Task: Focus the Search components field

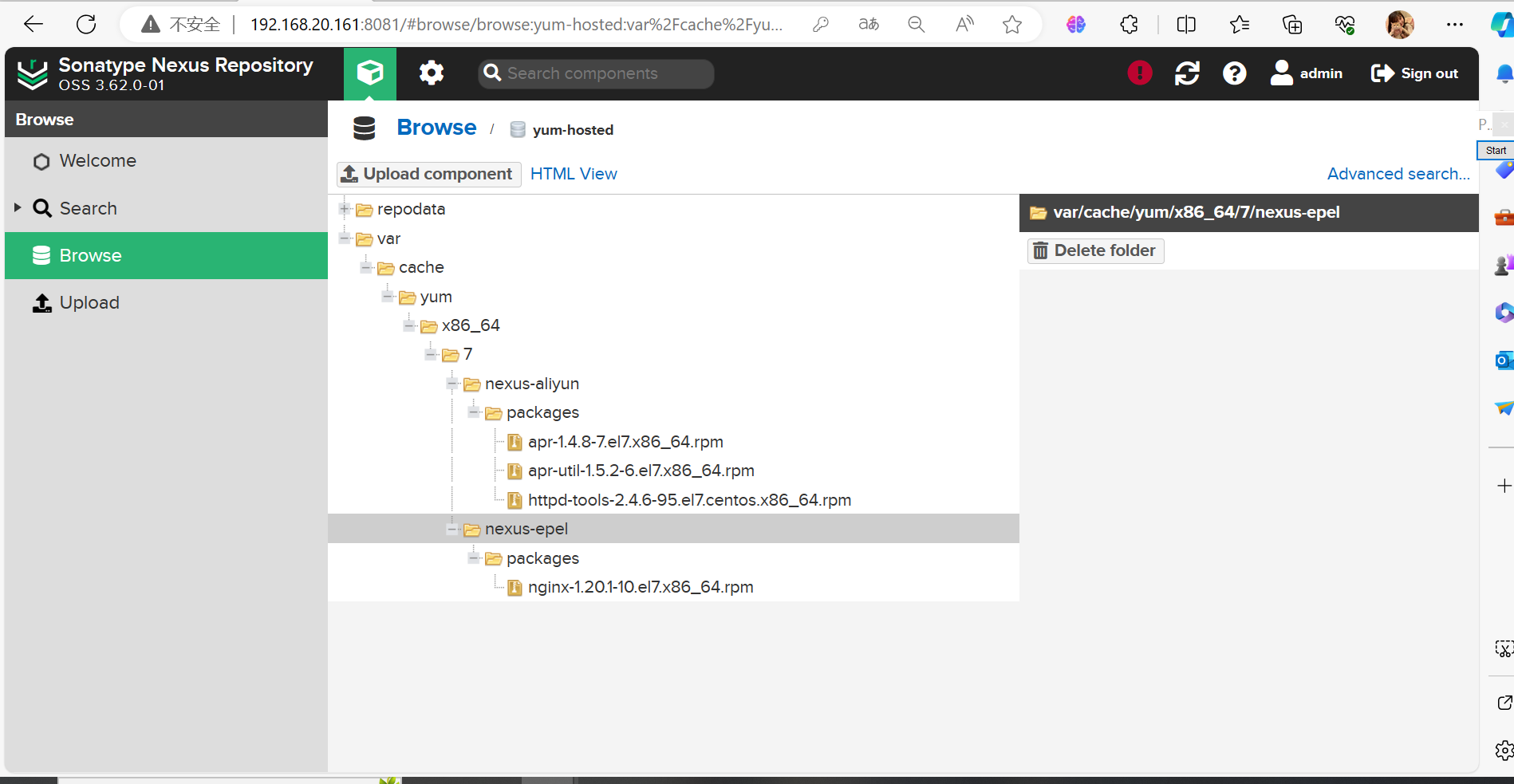Action: click(x=596, y=73)
